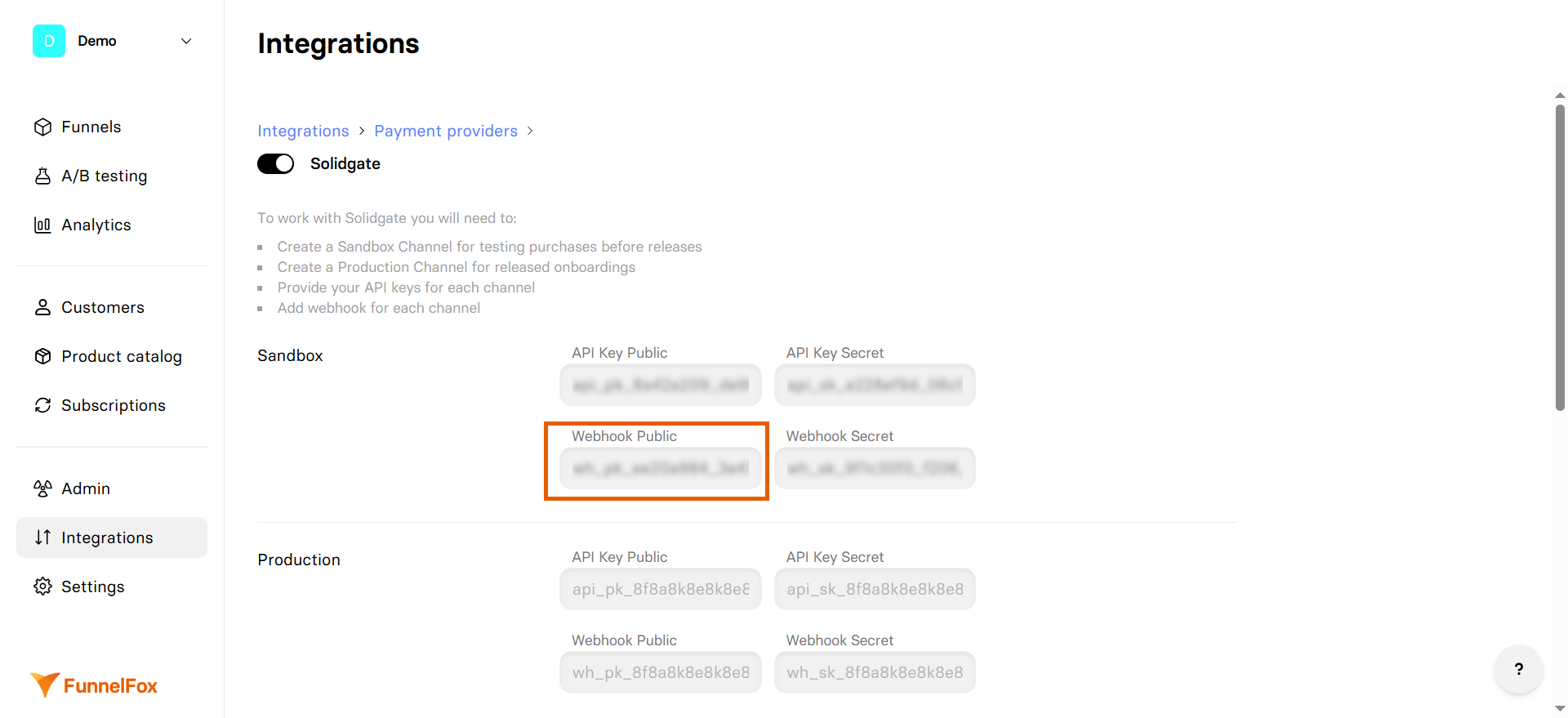Click the scrollbar up arrow
This screenshot has width=1568, height=718.
1560,96
